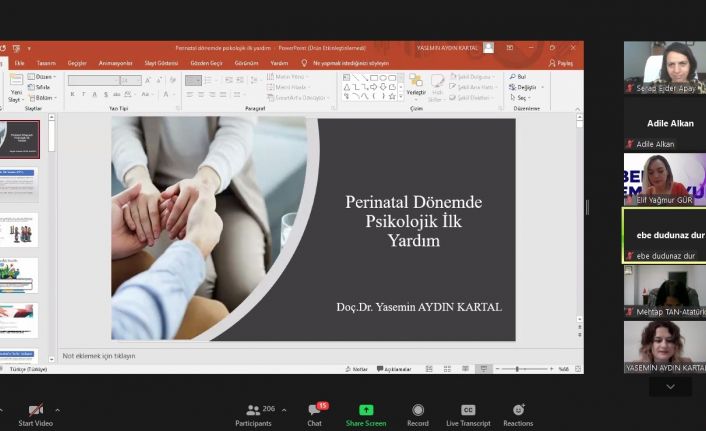
Task: Select the first slide thumbnail
Action: coord(20,140)
